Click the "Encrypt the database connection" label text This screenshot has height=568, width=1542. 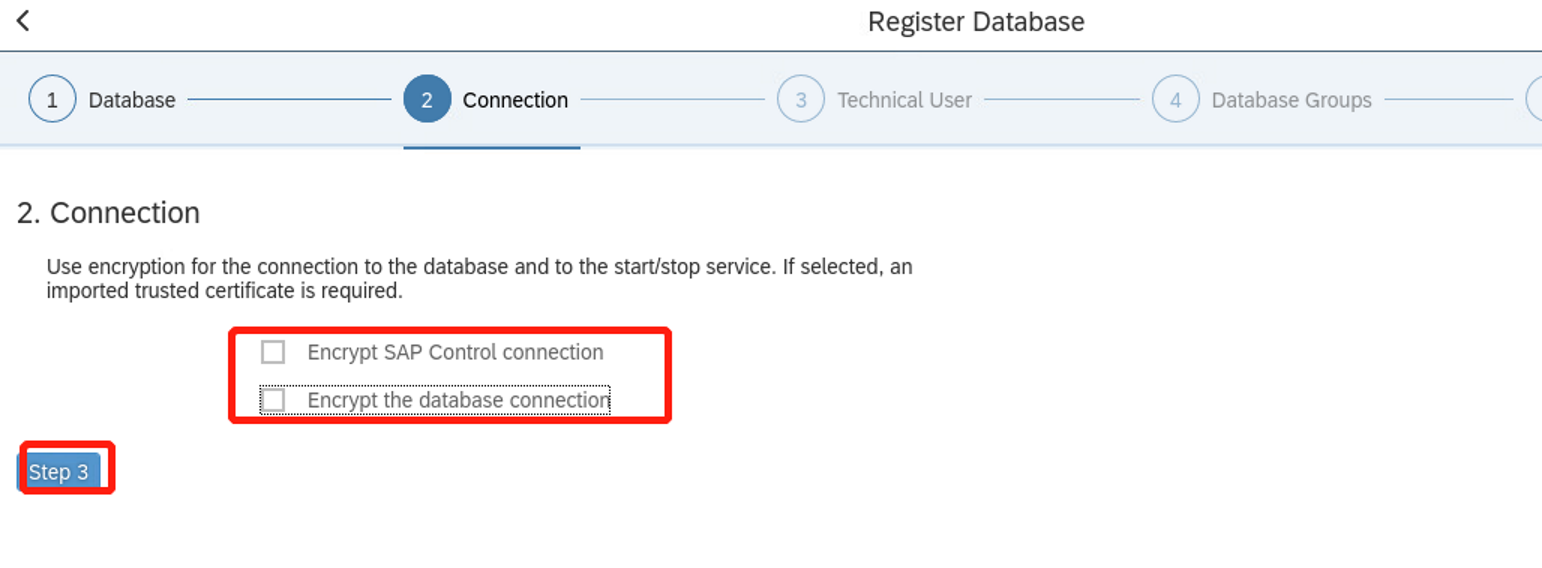(x=458, y=400)
